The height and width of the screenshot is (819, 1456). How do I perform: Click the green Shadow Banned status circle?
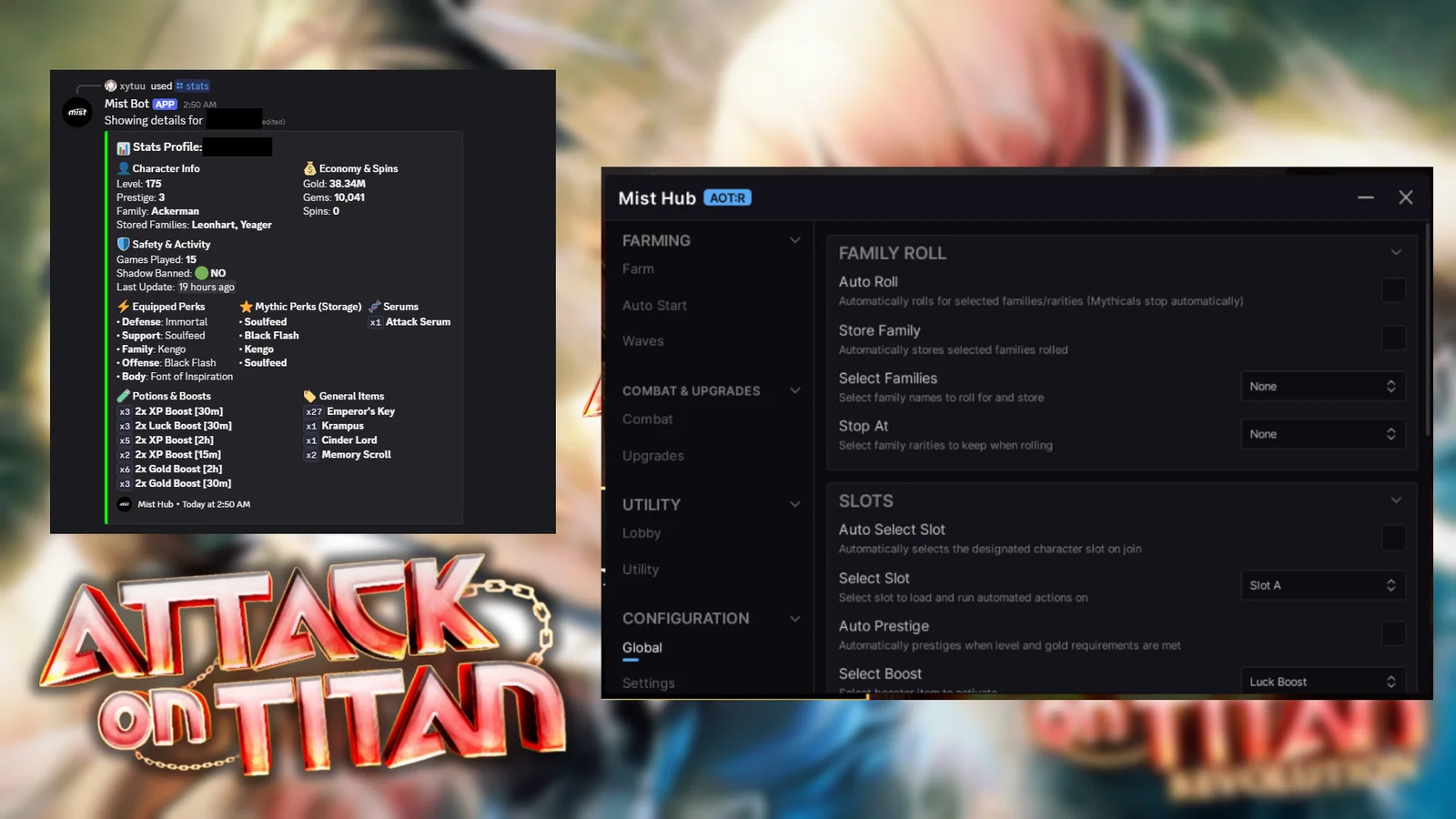coord(201,273)
